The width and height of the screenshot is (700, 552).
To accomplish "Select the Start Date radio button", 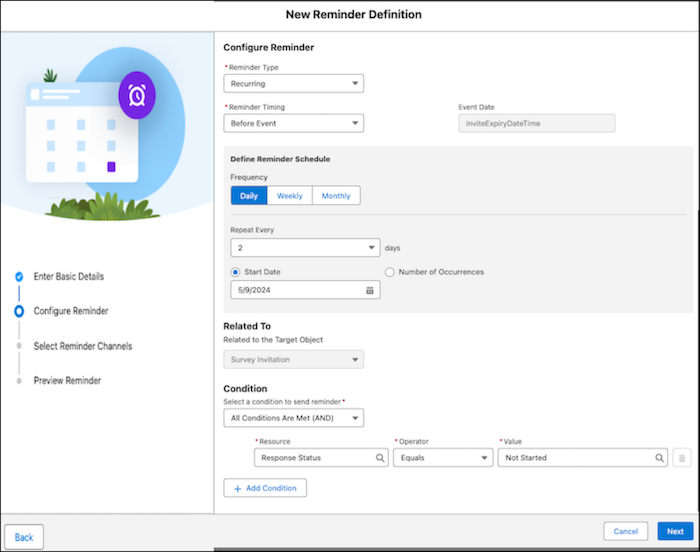I will pos(236,272).
